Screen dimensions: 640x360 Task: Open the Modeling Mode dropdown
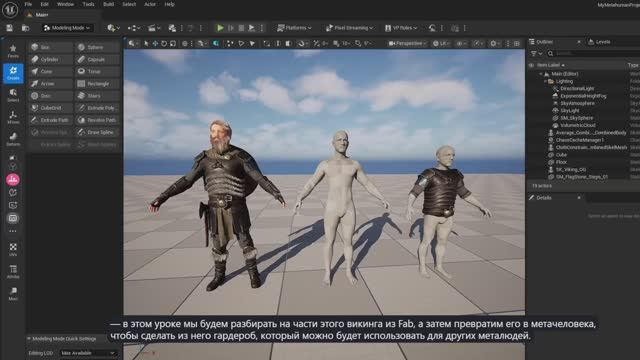click(x=67, y=28)
